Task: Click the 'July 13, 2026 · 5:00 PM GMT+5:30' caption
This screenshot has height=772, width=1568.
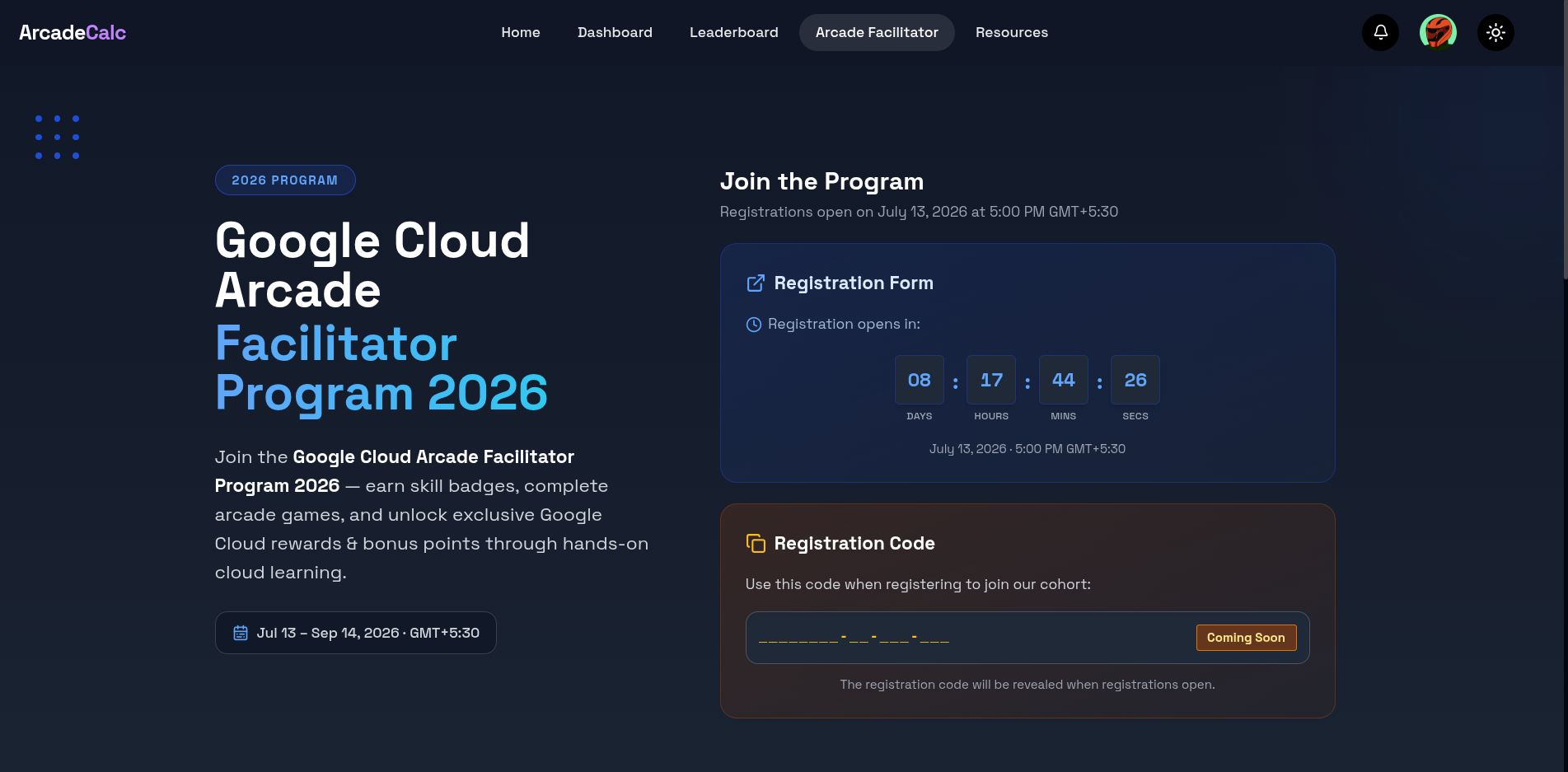Action: click(1027, 449)
